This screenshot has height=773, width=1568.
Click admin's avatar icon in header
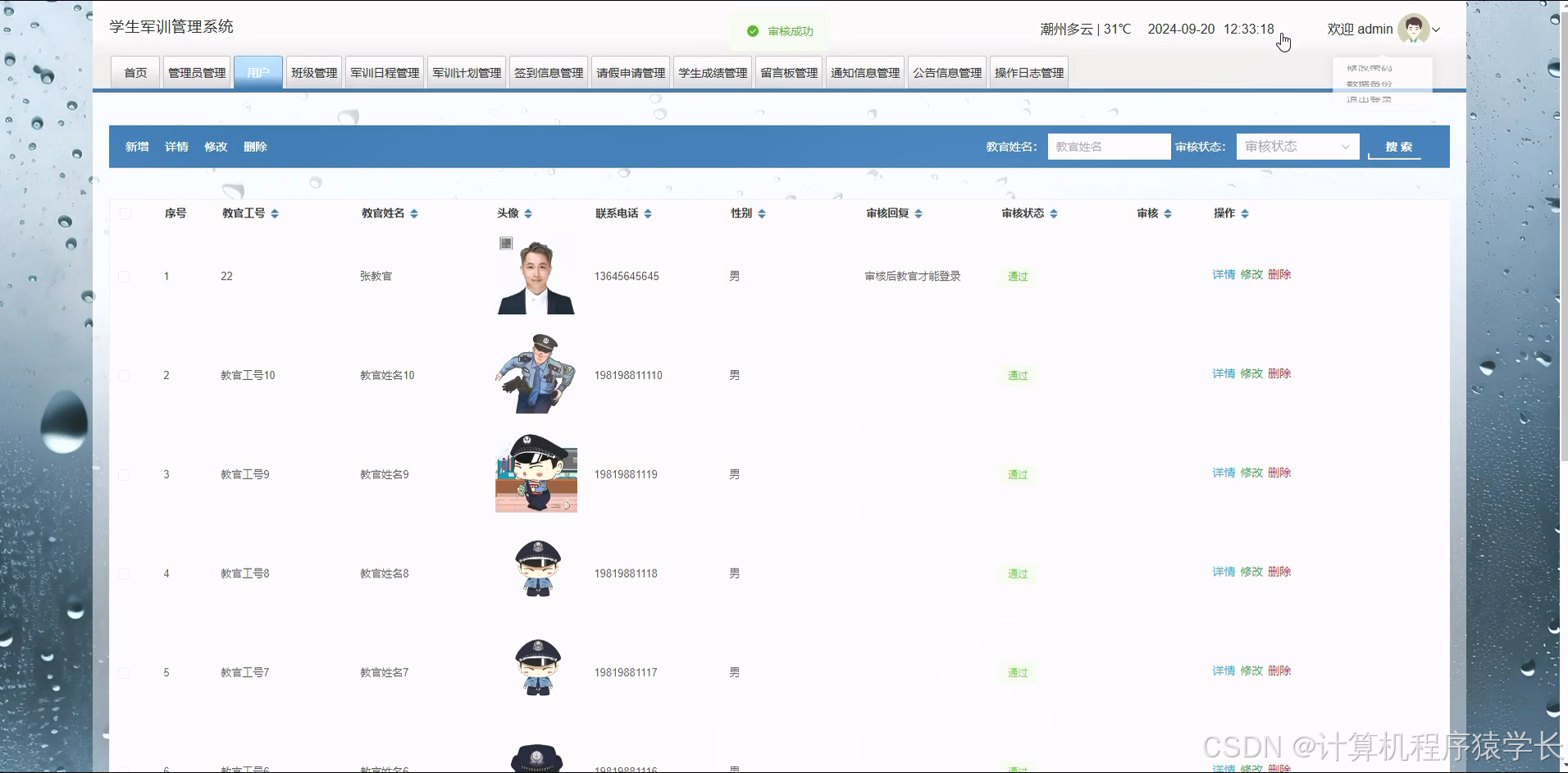pos(1414,29)
